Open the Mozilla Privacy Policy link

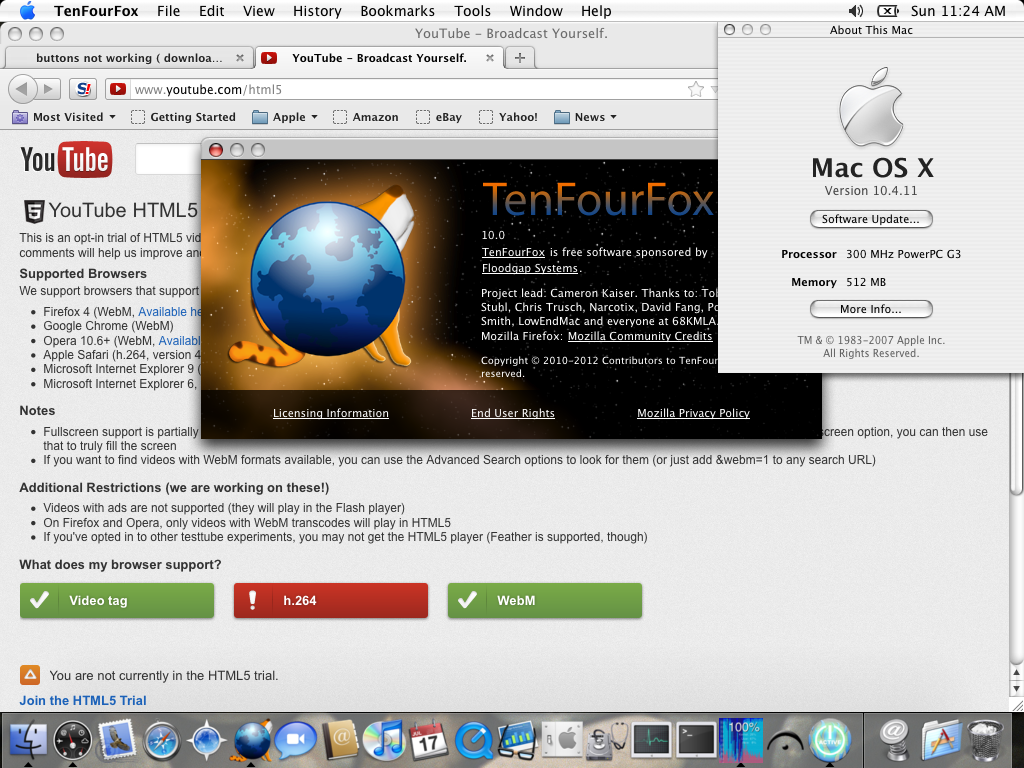pos(693,413)
